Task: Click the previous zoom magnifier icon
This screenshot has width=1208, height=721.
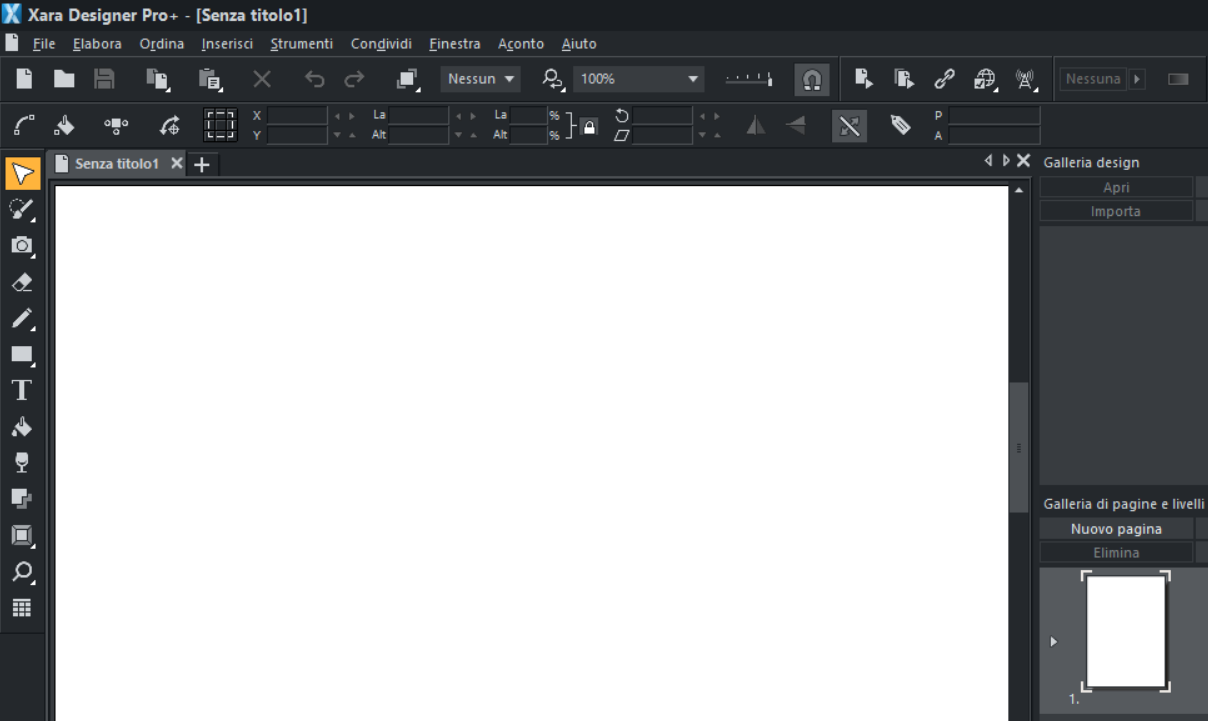Action: (553, 79)
